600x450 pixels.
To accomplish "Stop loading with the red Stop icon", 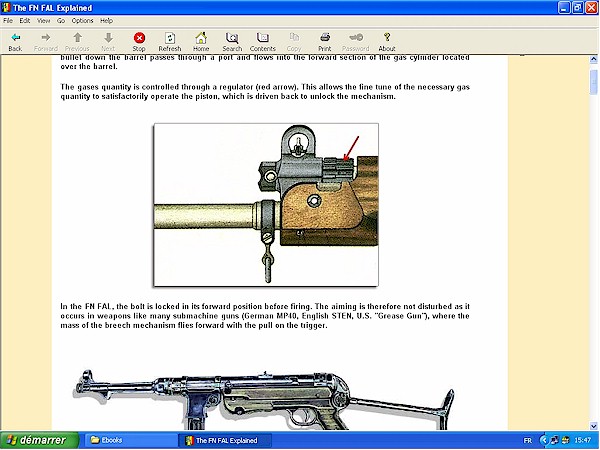I will [139, 42].
